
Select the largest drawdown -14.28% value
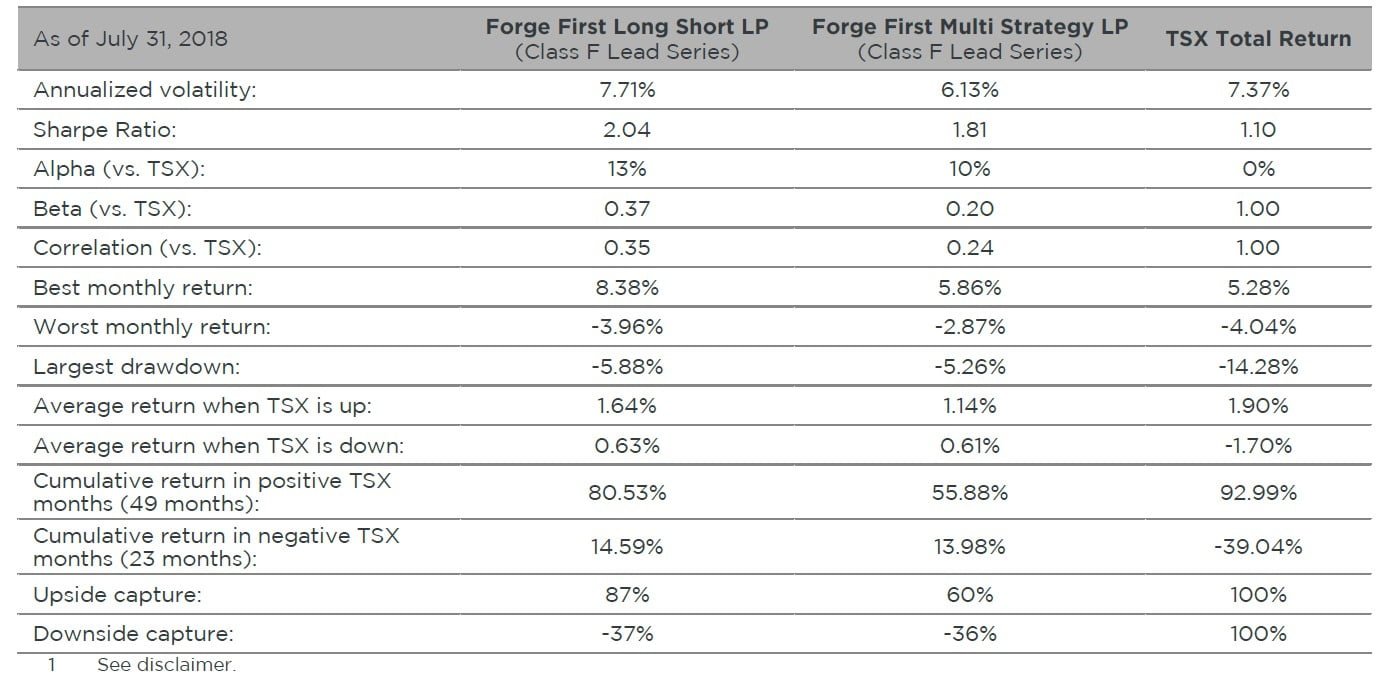tap(1258, 367)
